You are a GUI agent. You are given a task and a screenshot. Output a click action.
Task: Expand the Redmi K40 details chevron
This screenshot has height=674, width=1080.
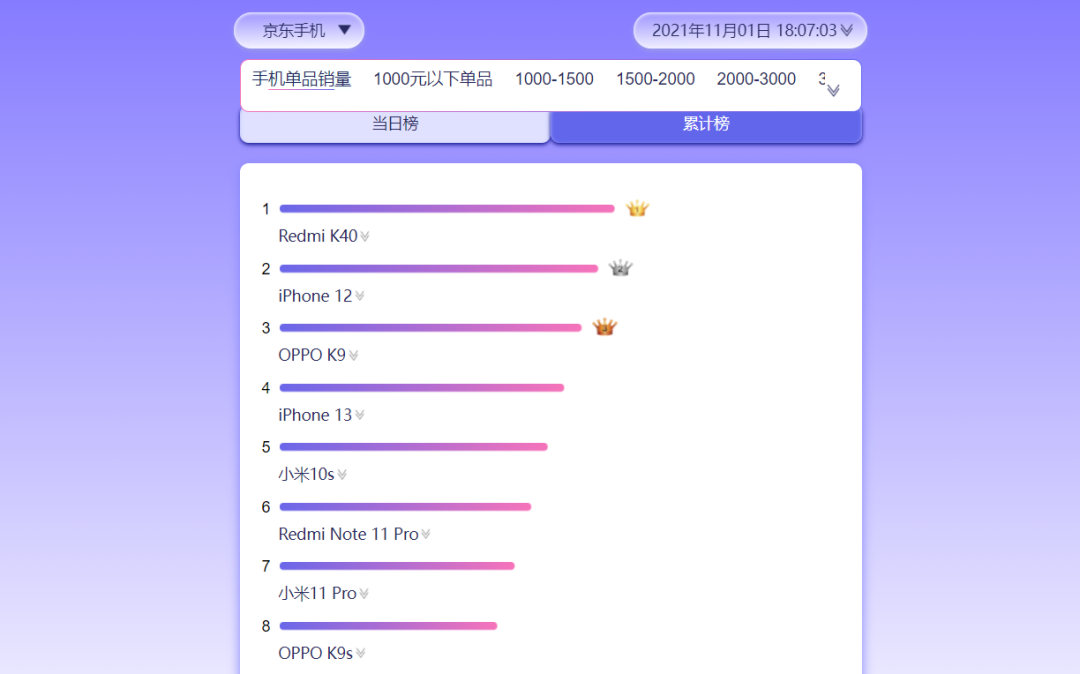(x=365, y=237)
